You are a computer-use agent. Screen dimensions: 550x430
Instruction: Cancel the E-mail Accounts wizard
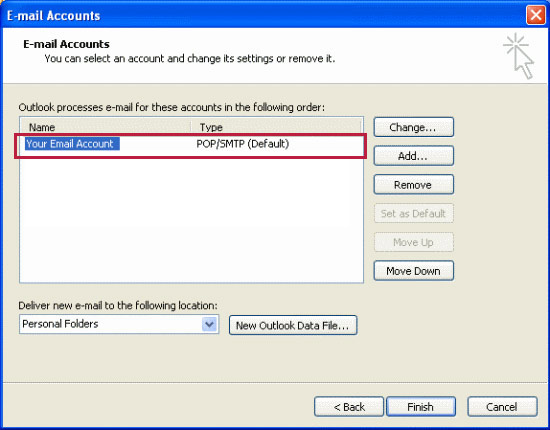(502, 407)
